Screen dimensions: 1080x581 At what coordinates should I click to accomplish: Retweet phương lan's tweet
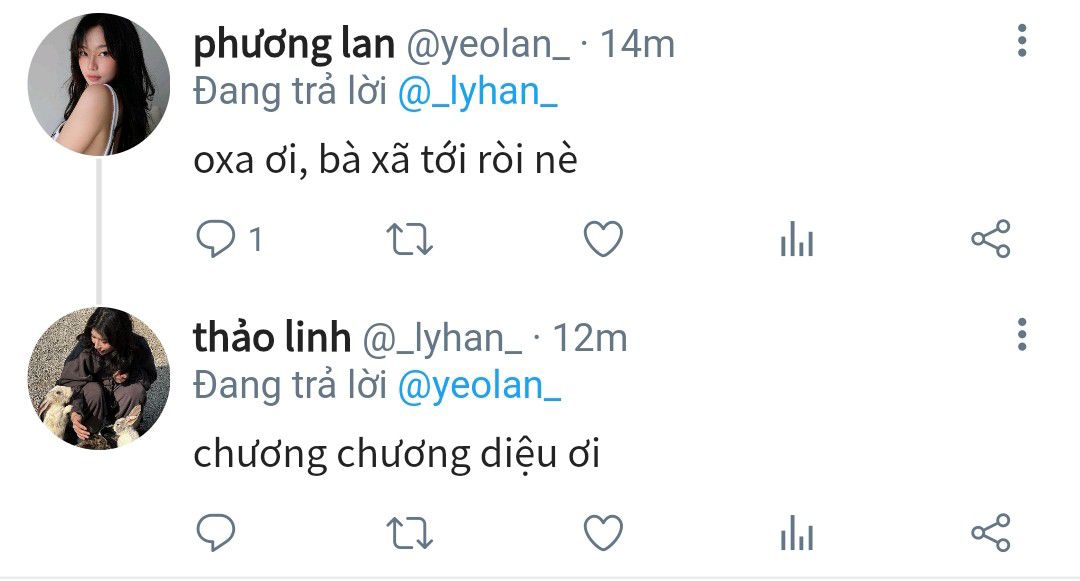(x=409, y=240)
